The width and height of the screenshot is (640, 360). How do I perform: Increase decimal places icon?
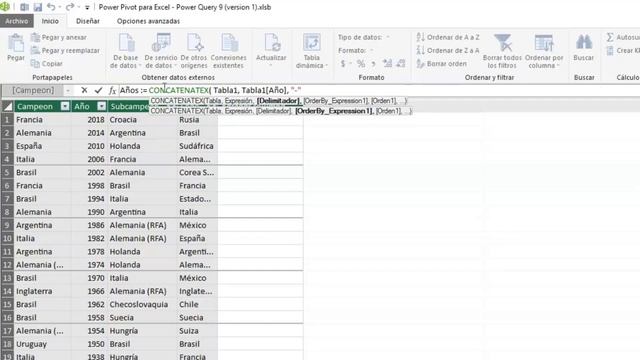(x=387, y=64)
